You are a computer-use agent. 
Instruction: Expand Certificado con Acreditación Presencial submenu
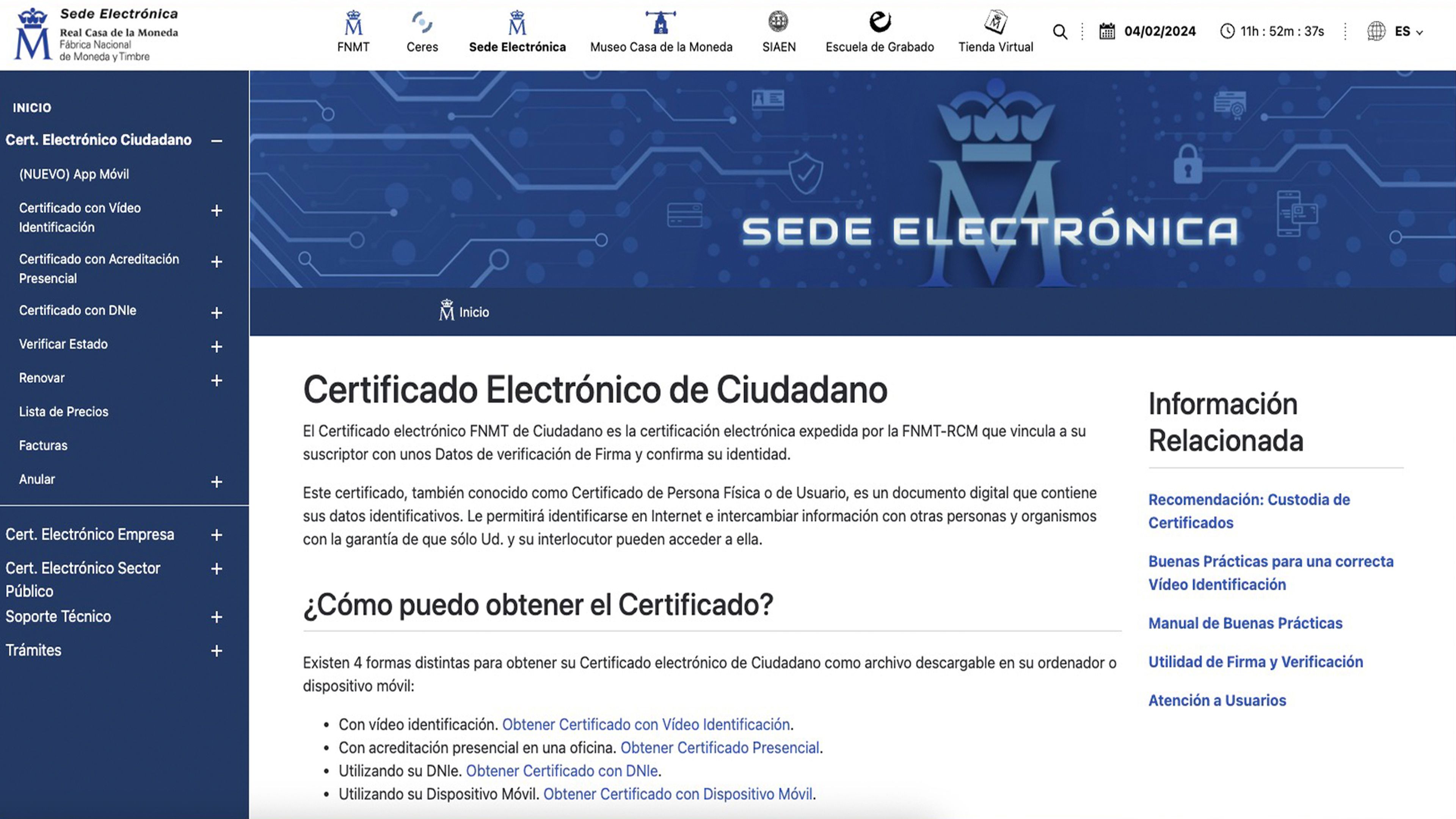pyautogui.click(x=217, y=262)
